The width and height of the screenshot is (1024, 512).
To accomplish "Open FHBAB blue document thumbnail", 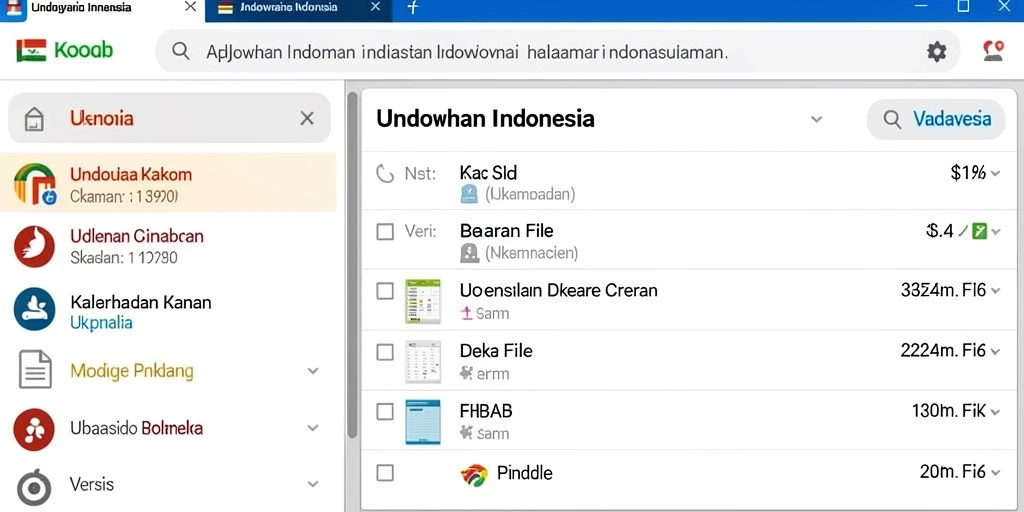I will pyautogui.click(x=423, y=422).
